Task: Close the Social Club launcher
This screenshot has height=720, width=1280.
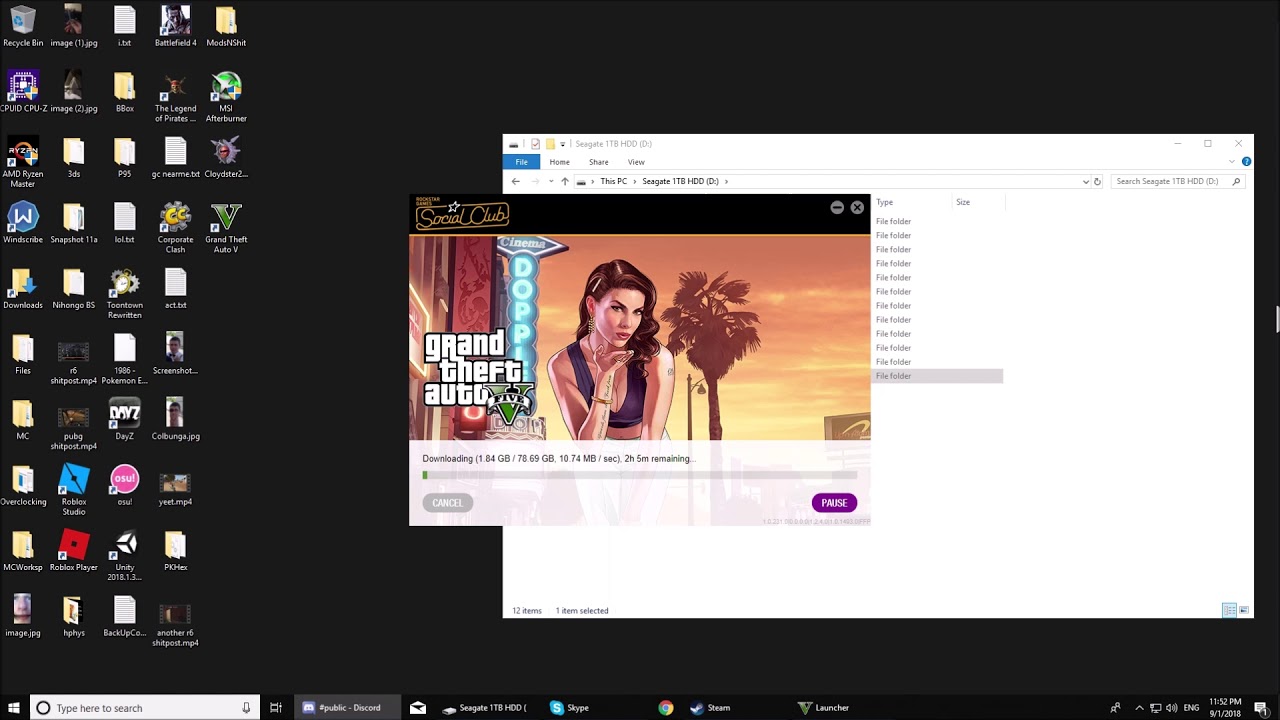Action: tap(857, 207)
